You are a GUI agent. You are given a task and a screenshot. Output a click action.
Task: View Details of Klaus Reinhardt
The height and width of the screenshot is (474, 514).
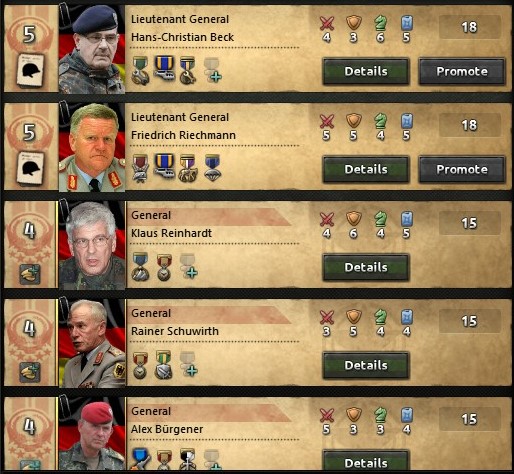click(x=366, y=267)
